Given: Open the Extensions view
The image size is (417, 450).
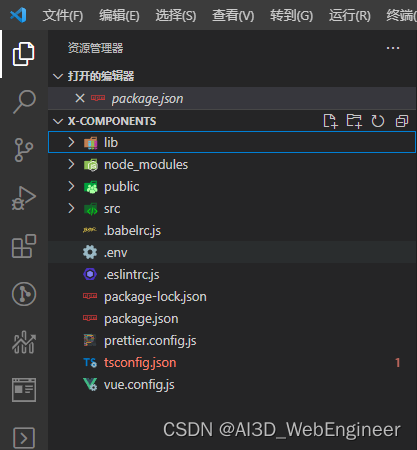Looking at the screenshot, I should [24, 246].
